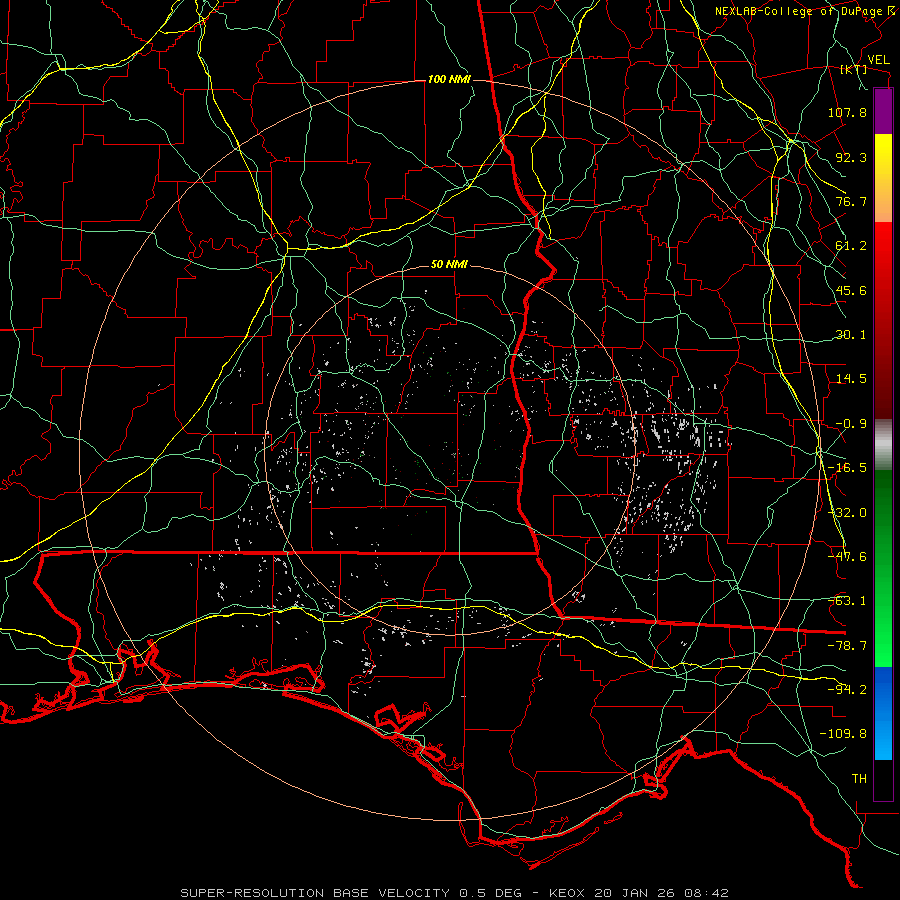Select the -16.5 legend value

click(x=847, y=468)
